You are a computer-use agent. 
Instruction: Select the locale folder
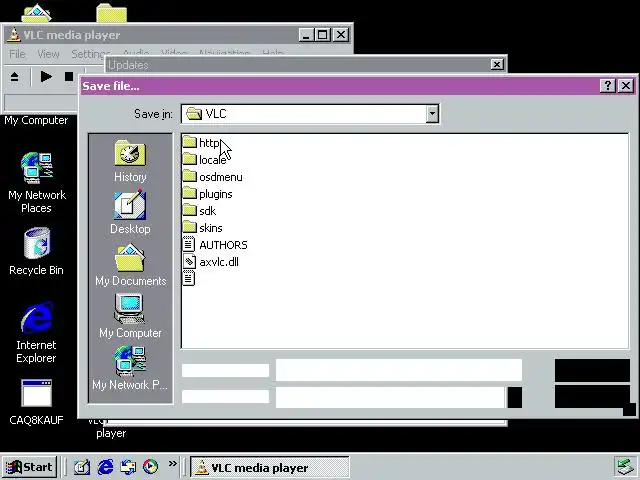pyautogui.click(x=204, y=160)
